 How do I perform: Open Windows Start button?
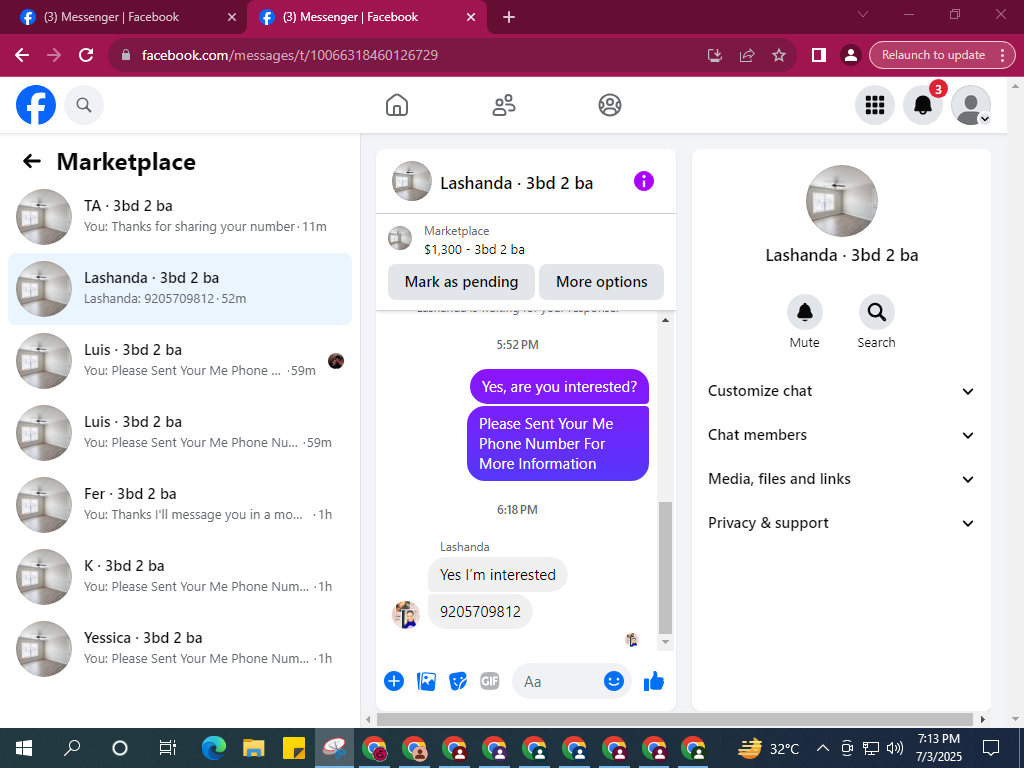point(24,748)
